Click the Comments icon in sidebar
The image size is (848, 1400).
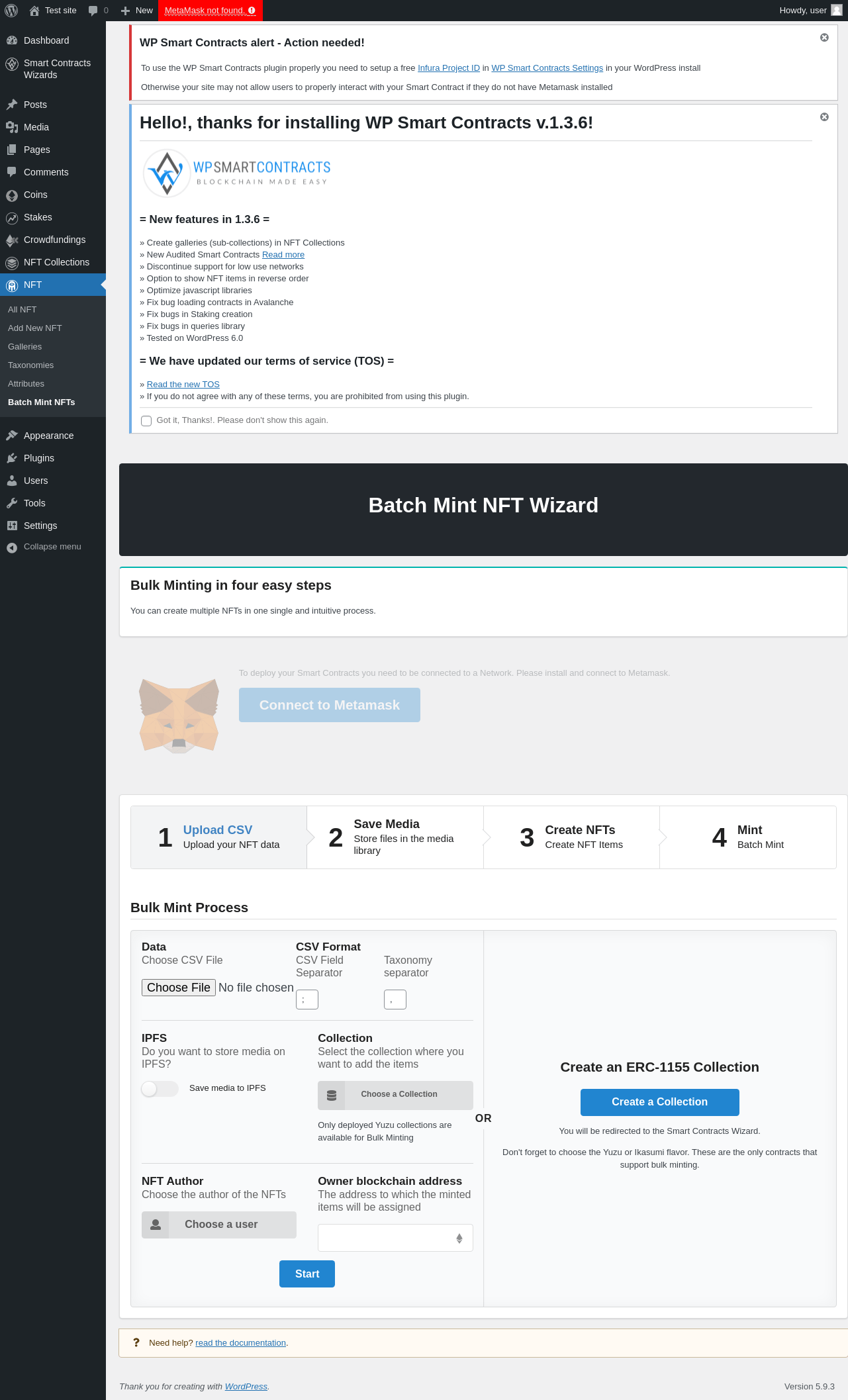12,172
